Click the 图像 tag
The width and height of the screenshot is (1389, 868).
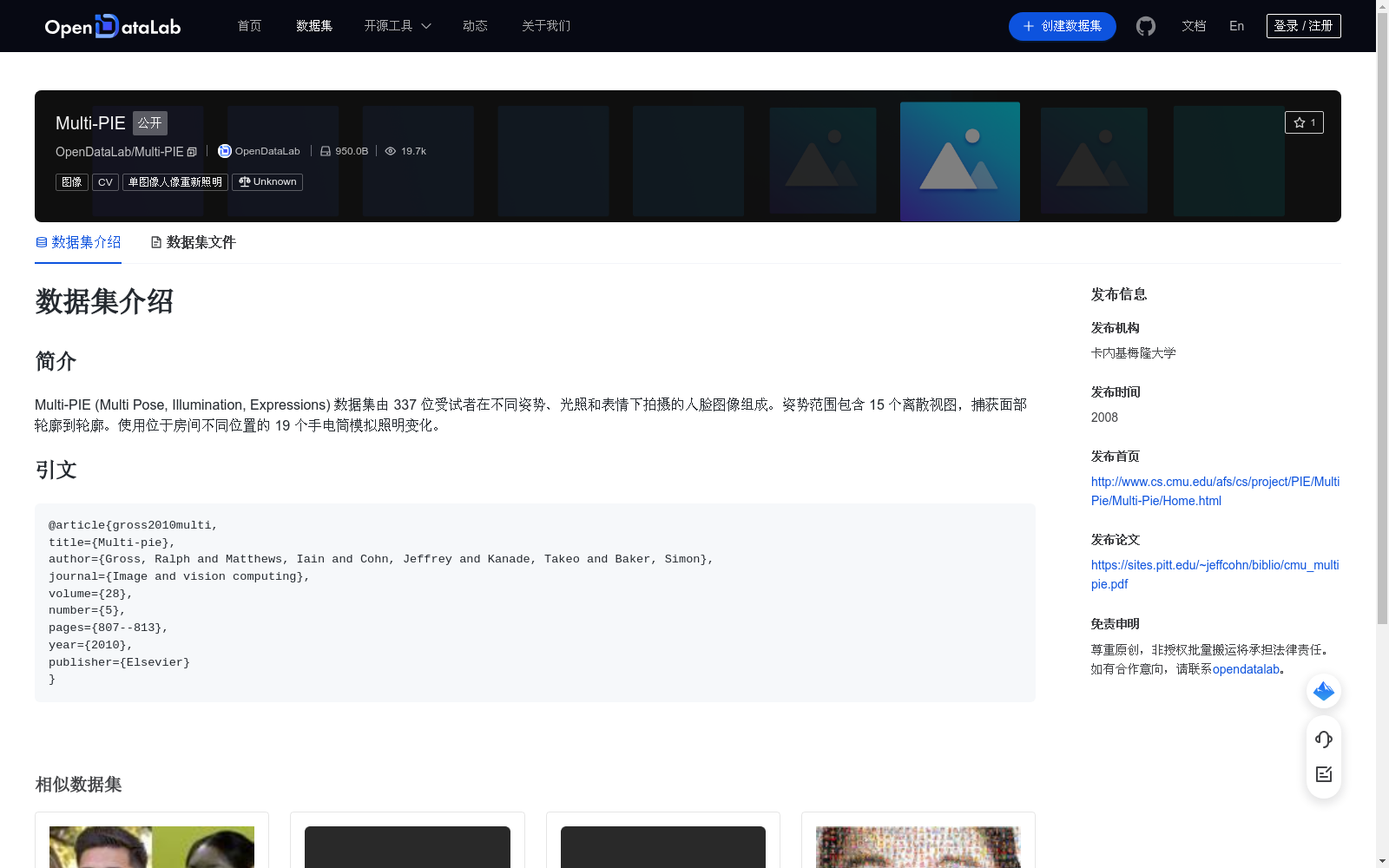72,182
